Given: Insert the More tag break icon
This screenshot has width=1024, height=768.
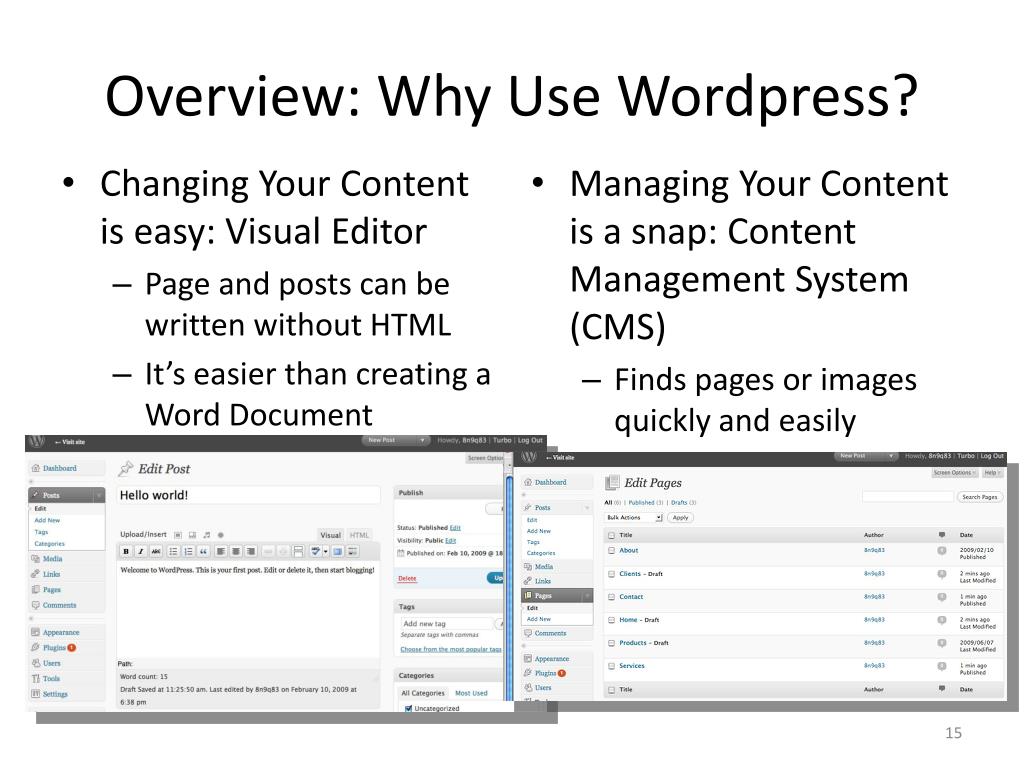Looking at the screenshot, I should pyautogui.click(x=298, y=552).
